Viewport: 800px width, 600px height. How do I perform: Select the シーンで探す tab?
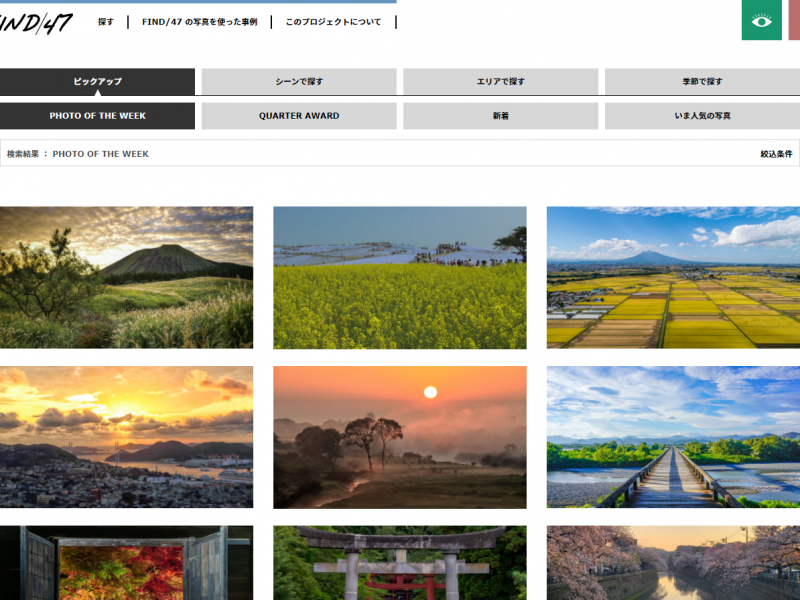(x=299, y=82)
